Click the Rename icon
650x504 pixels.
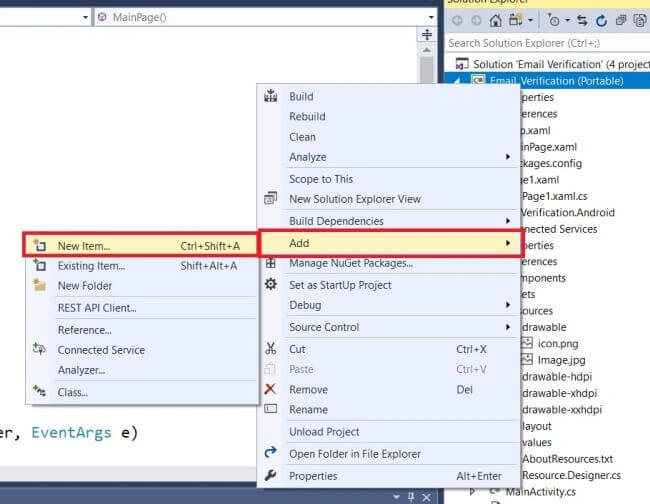tap(271, 409)
